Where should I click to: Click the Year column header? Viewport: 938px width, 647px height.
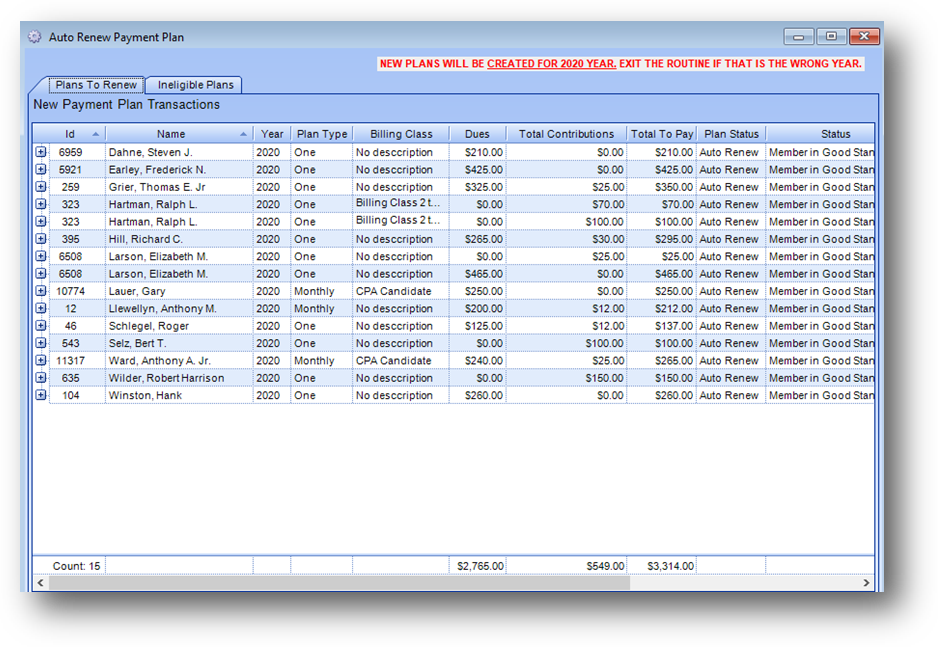click(x=272, y=134)
